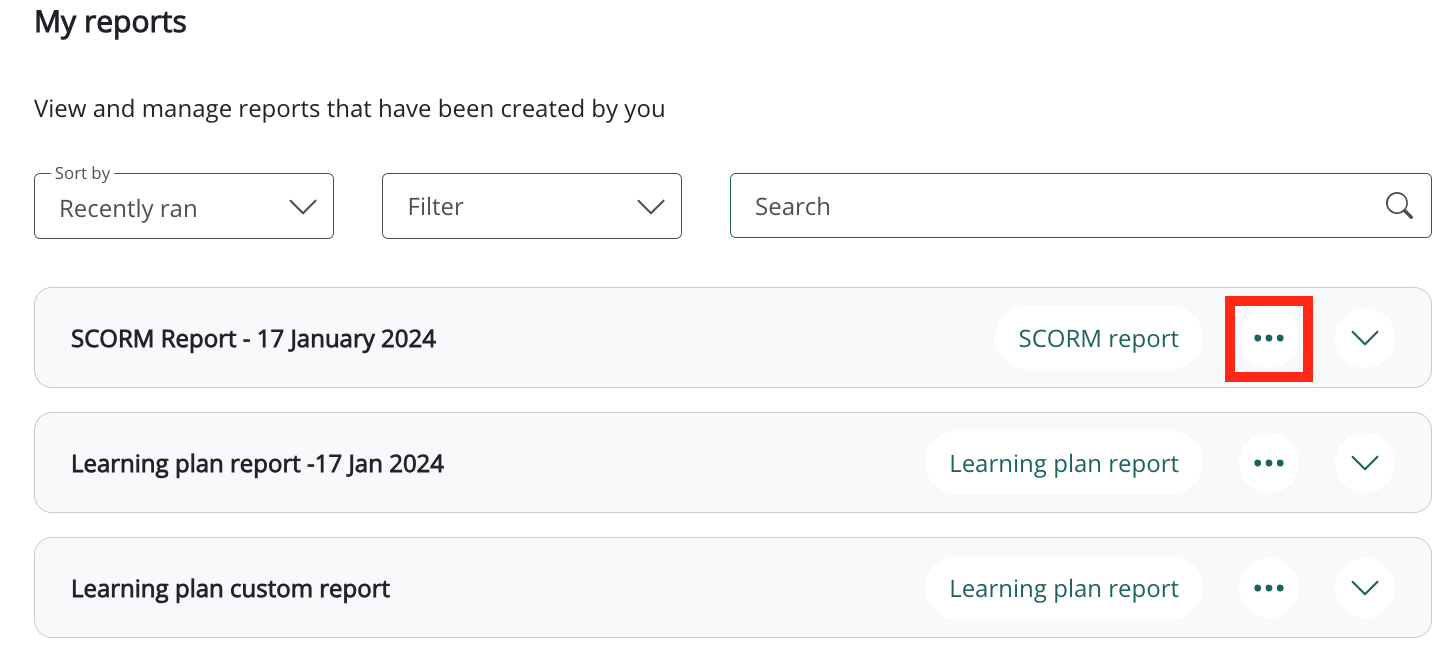The width and height of the screenshot is (1454, 656).
Task: Click the My reports heading
Action: [110, 22]
